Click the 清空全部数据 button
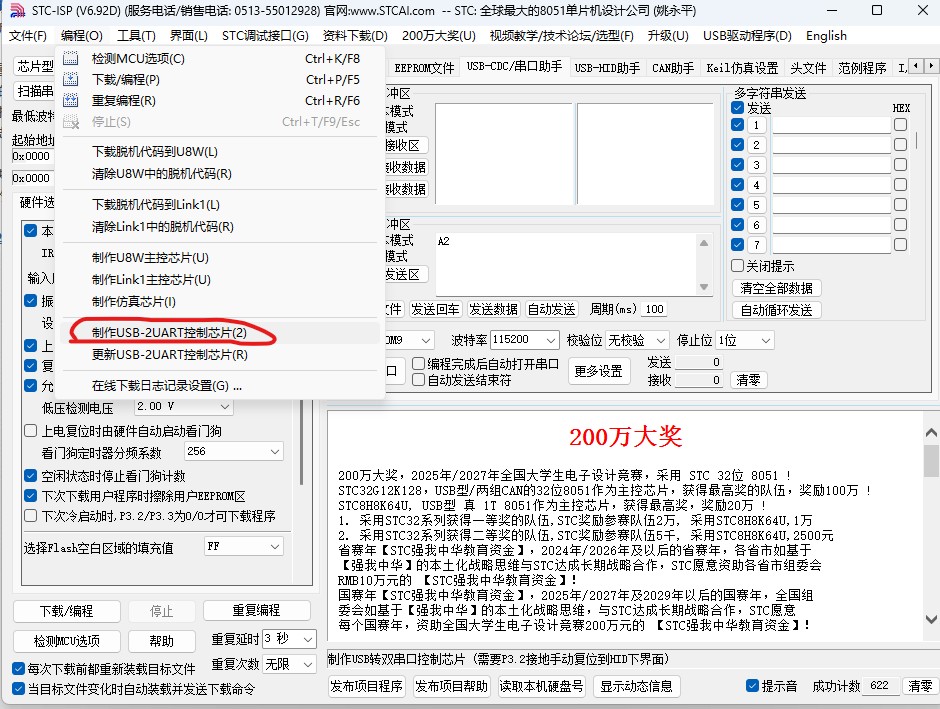The height and width of the screenshot is (709, 940). (776, 288)
